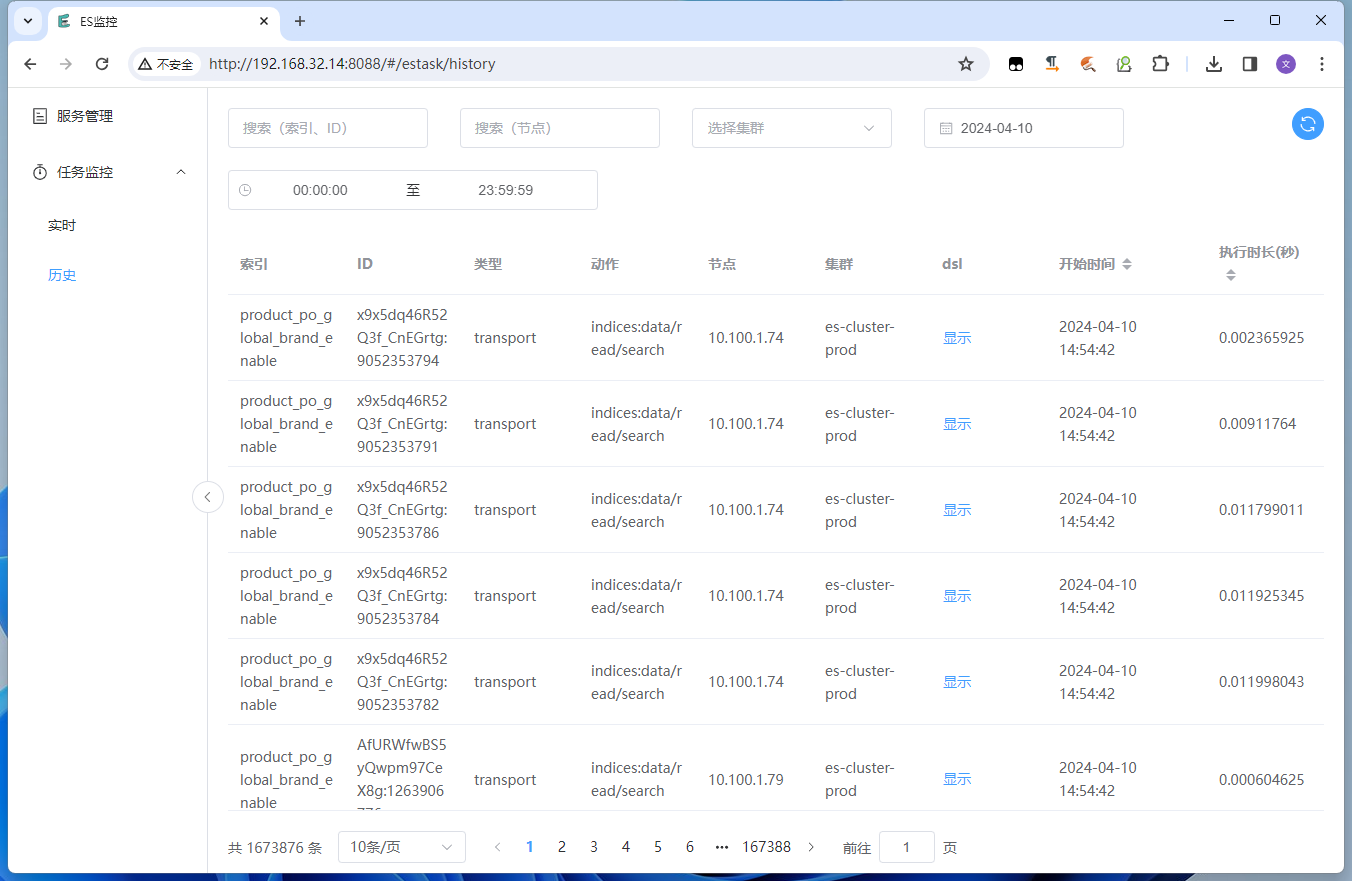Click the previous page arrow in pagination
1352x881 pixels.
[498, 847]
